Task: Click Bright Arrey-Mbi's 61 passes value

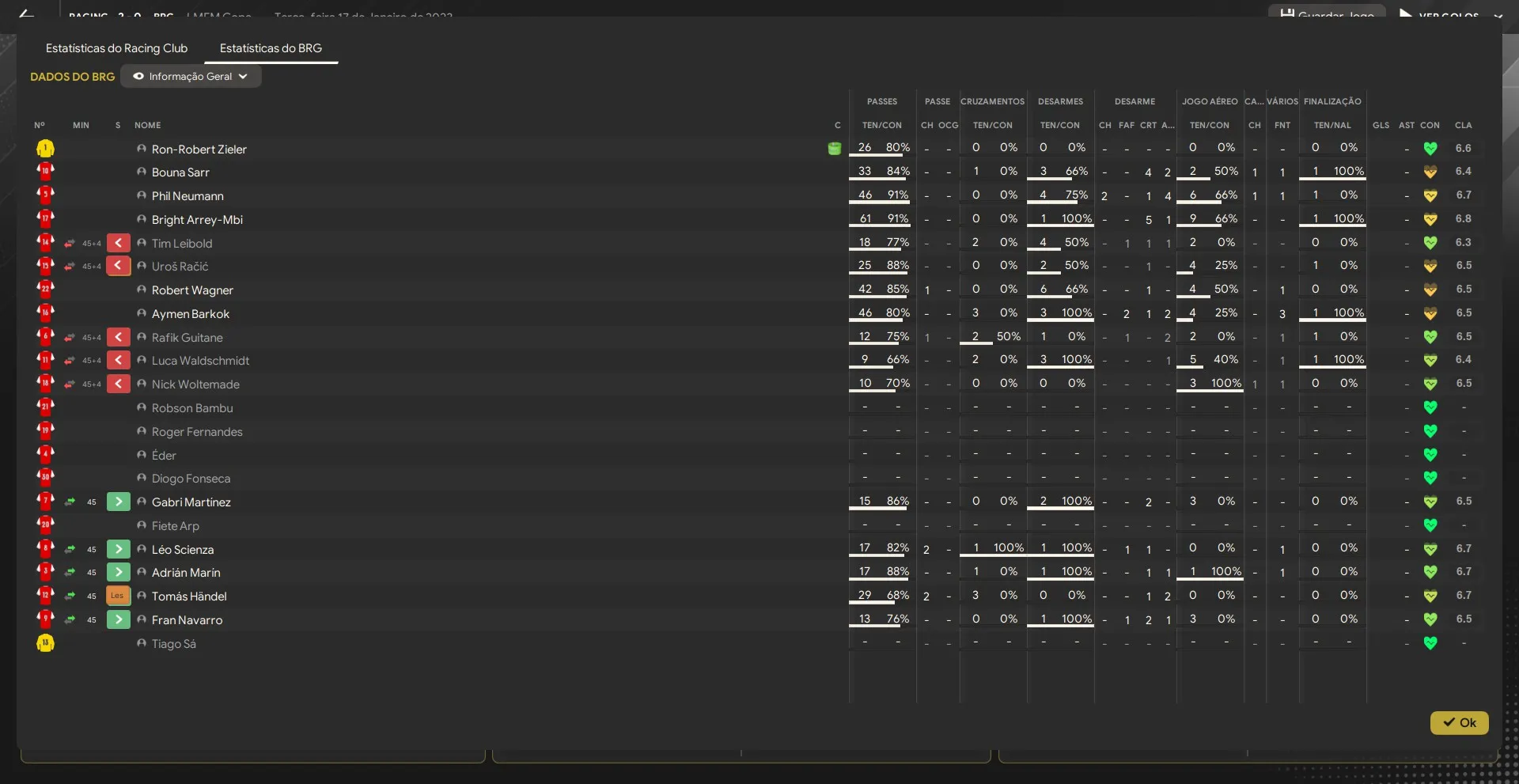Action: pyautogui.click(x=865, y=218)
